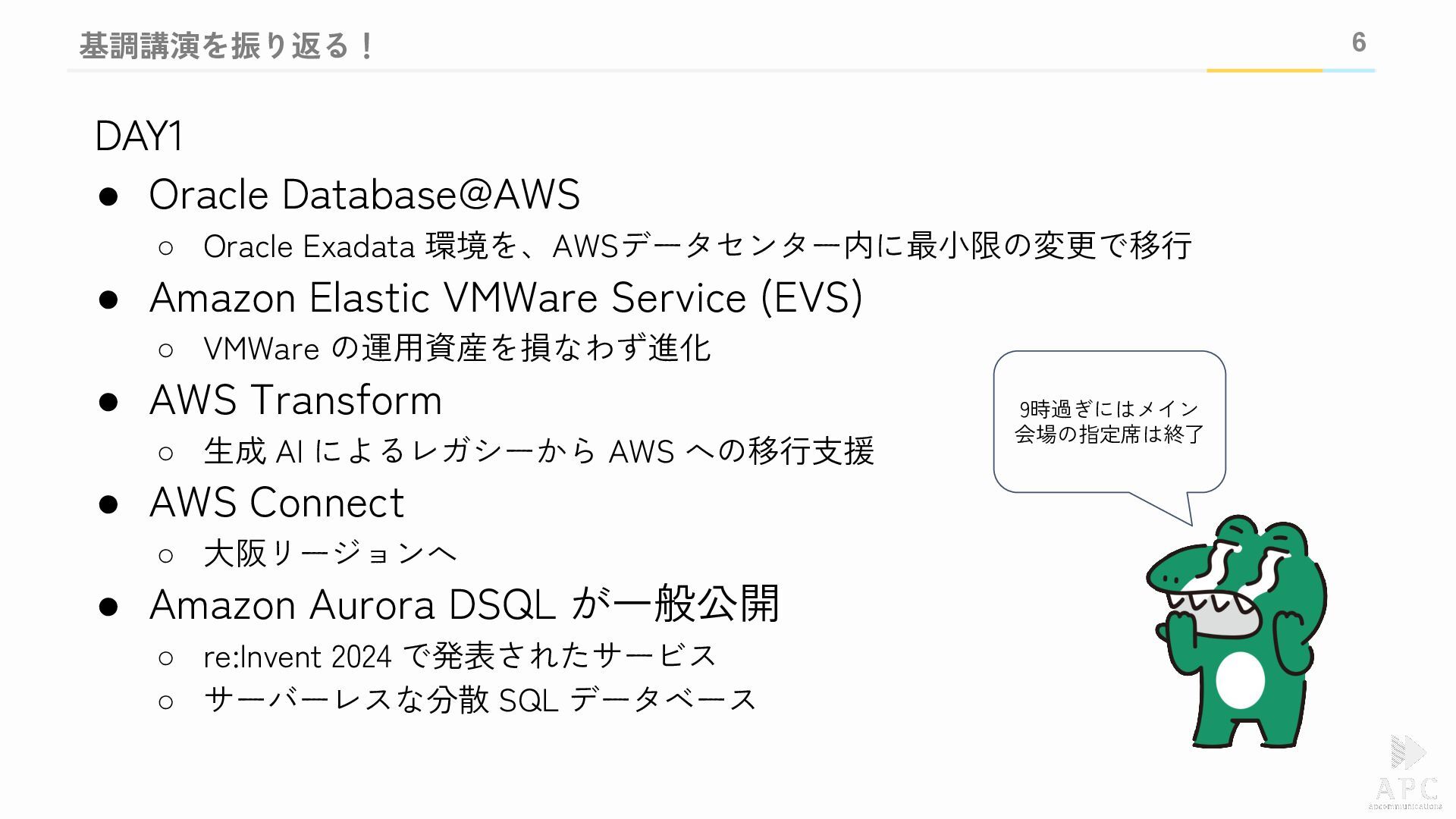Click the サーバーレスな分散 SQL sub-bullet

(480, 699)
